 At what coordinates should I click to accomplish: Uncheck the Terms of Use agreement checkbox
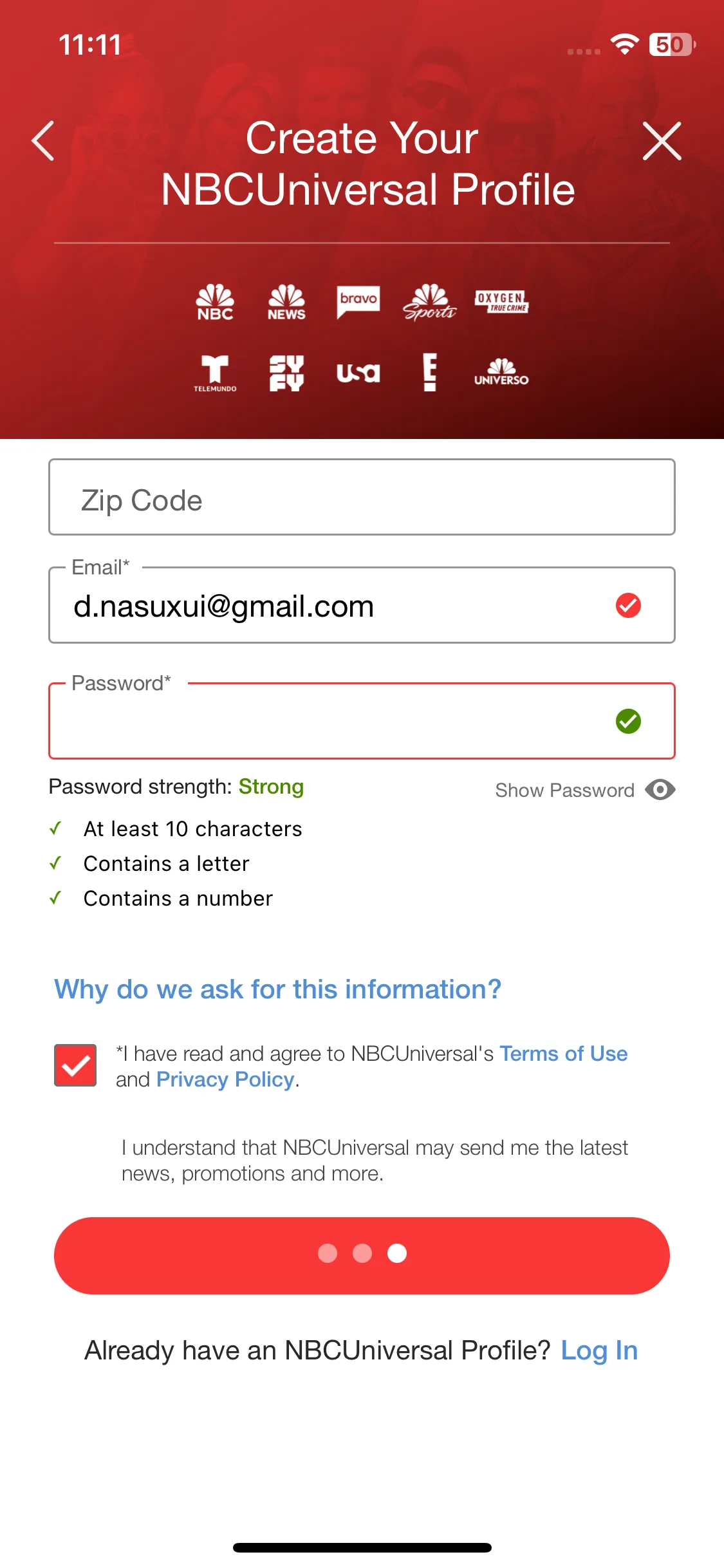pyautogui.click(x=75, y=1065)
